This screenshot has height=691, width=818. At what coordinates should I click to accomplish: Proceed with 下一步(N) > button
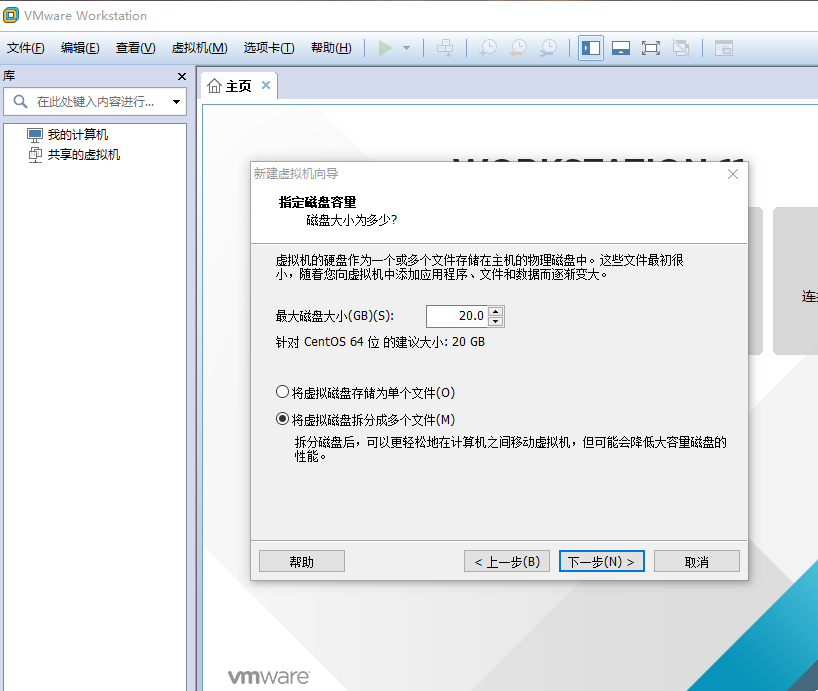(602, 562)
